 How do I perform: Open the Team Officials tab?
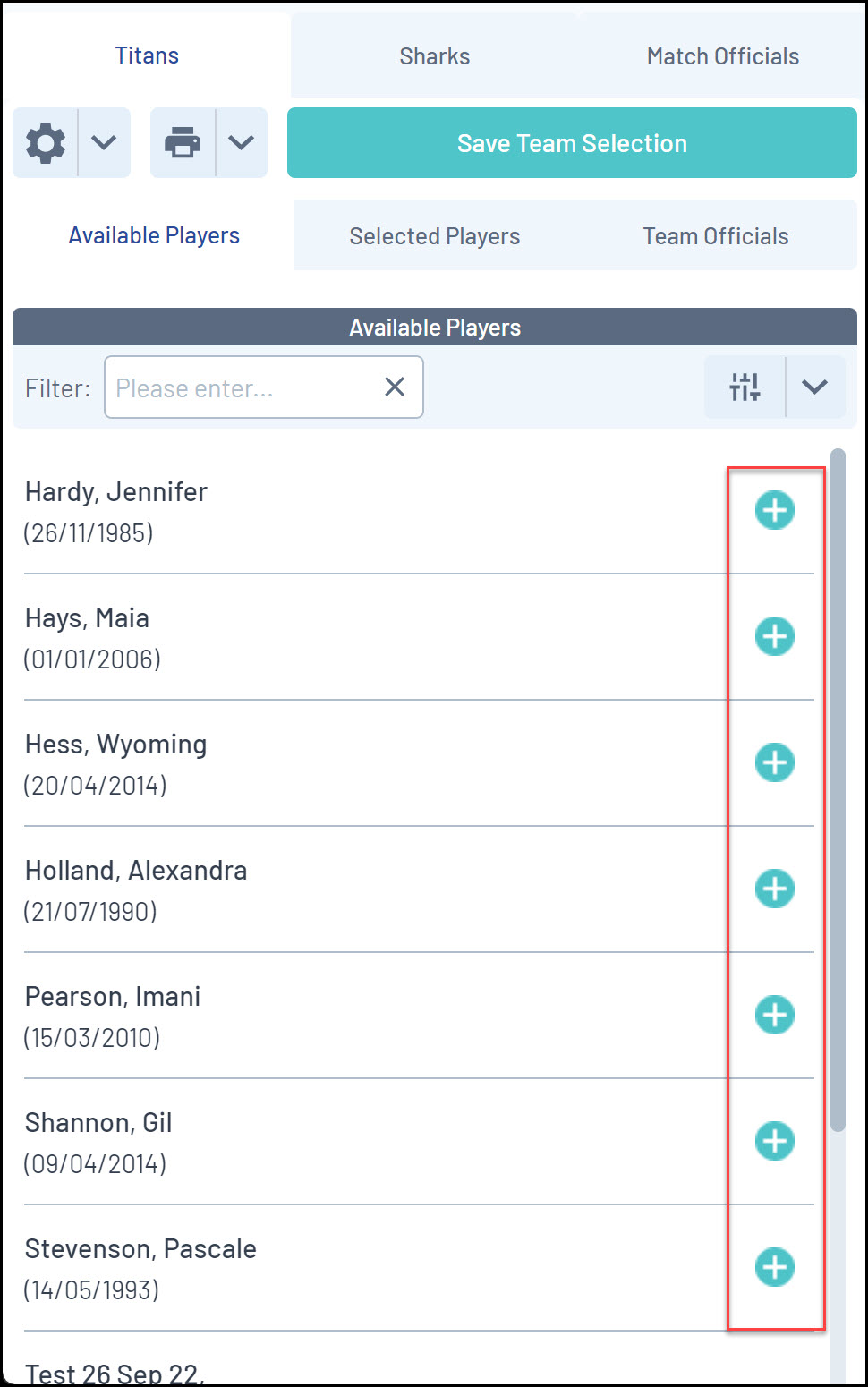point(716,236)
